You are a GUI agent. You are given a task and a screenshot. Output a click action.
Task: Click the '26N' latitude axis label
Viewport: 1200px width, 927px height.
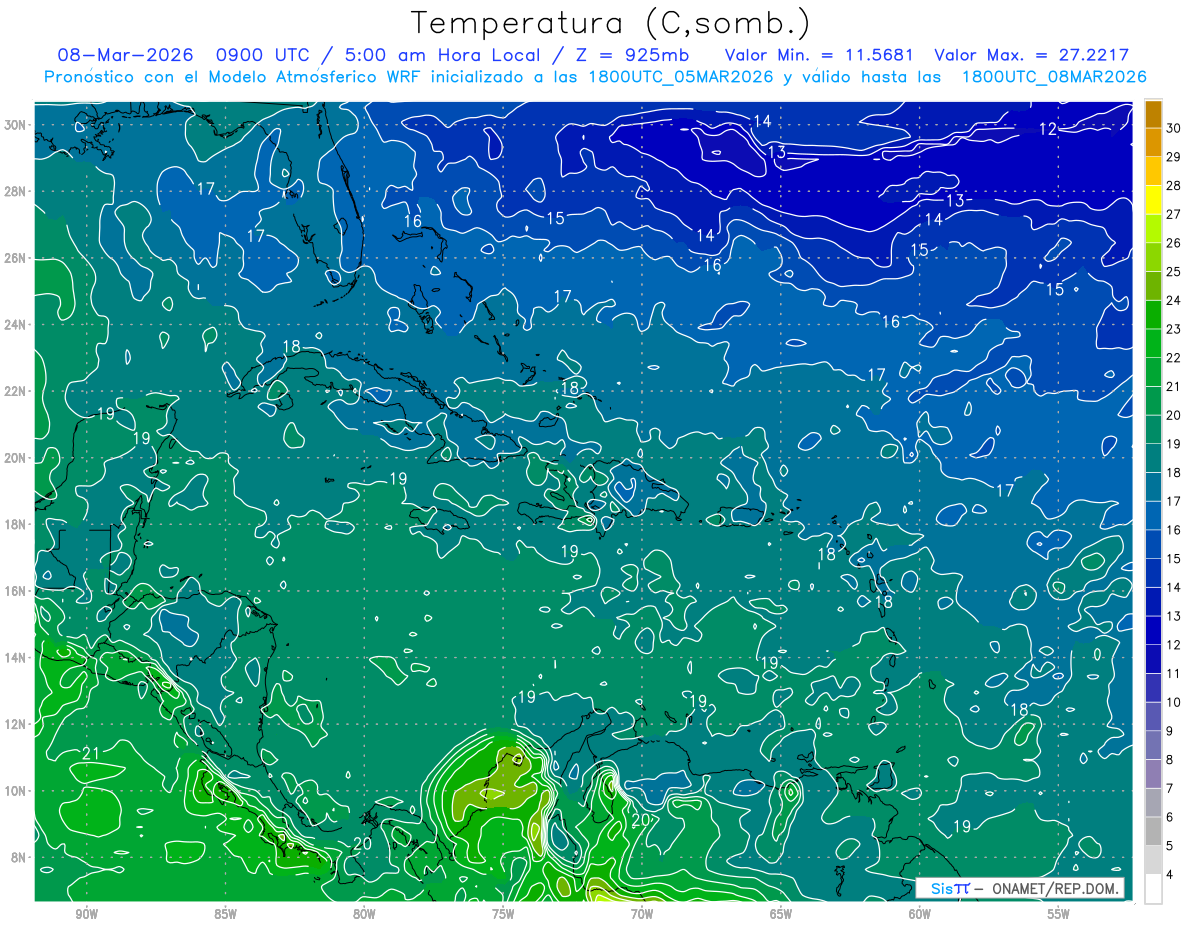point(15,258)
